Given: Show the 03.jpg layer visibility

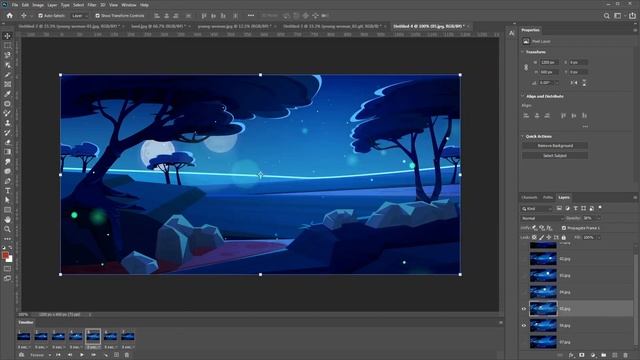Looking at the screenshot, I should [524, 276].
